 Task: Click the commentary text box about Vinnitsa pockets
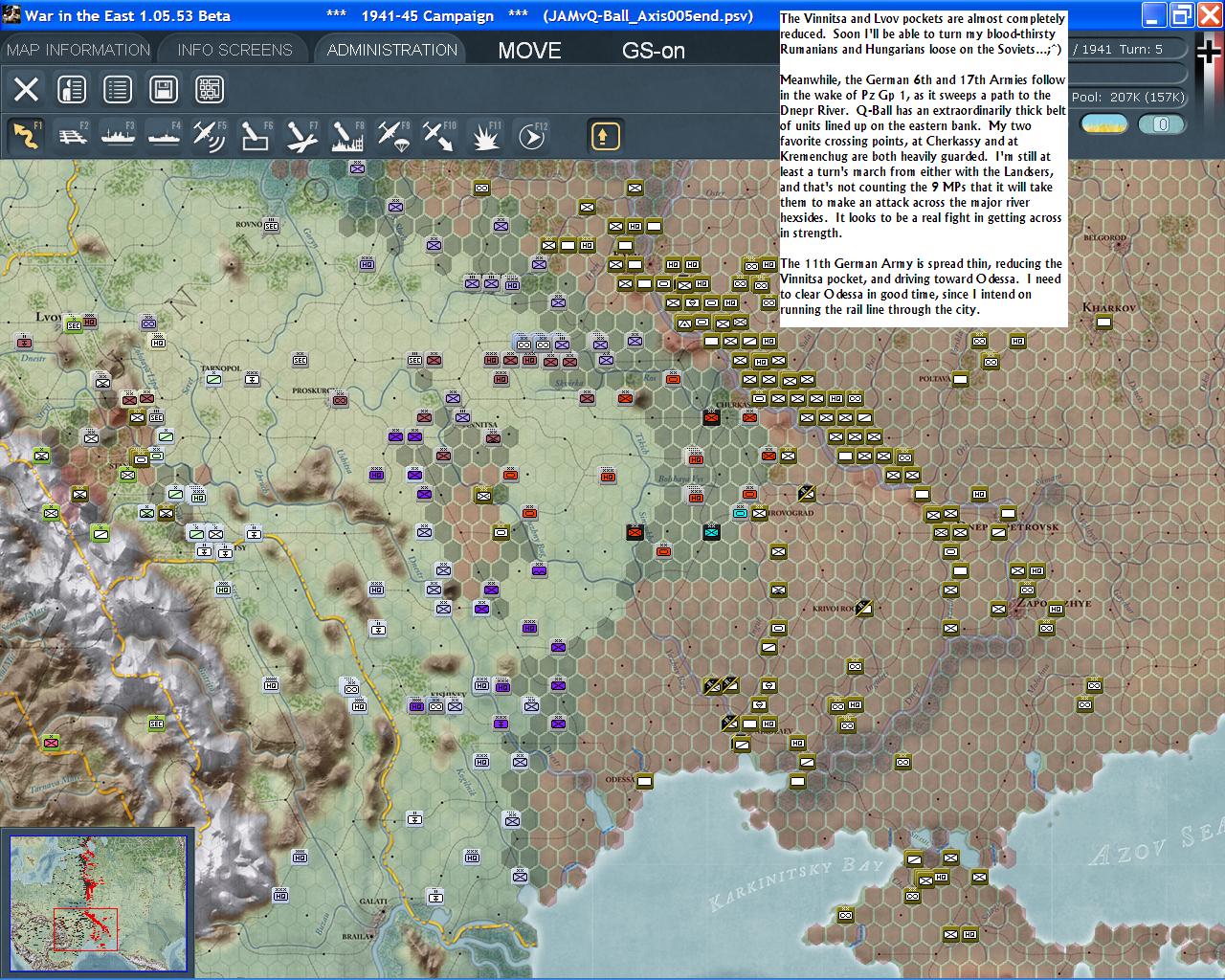(x=923, y=169)
